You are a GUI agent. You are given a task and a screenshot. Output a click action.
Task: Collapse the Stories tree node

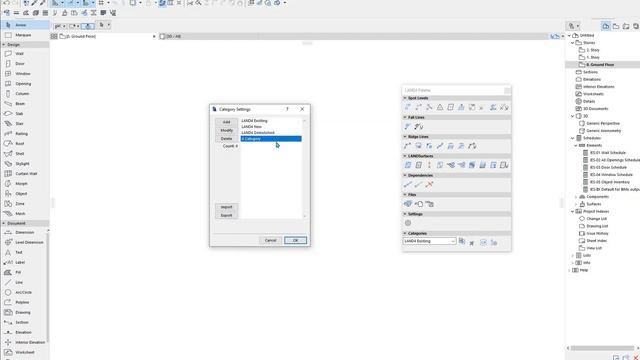[573, 43]
